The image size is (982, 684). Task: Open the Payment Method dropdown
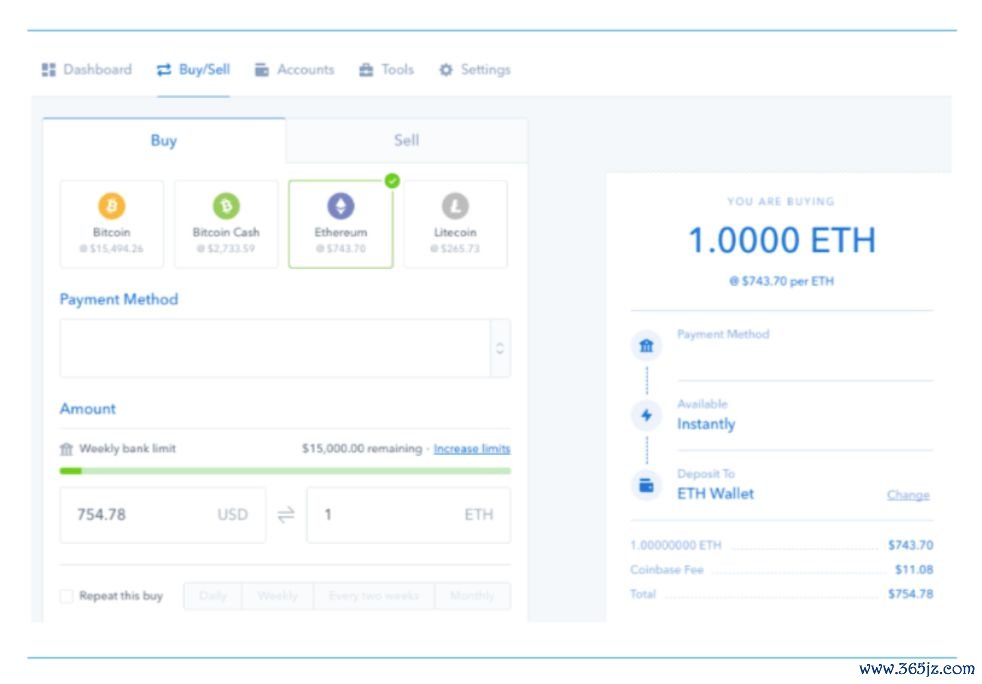pyautogui.click(x=285, y=348)
